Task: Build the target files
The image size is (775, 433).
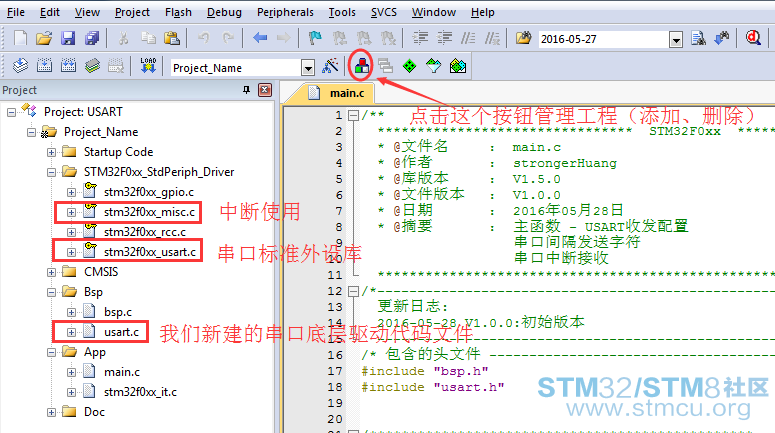Action: click(44, 66)
